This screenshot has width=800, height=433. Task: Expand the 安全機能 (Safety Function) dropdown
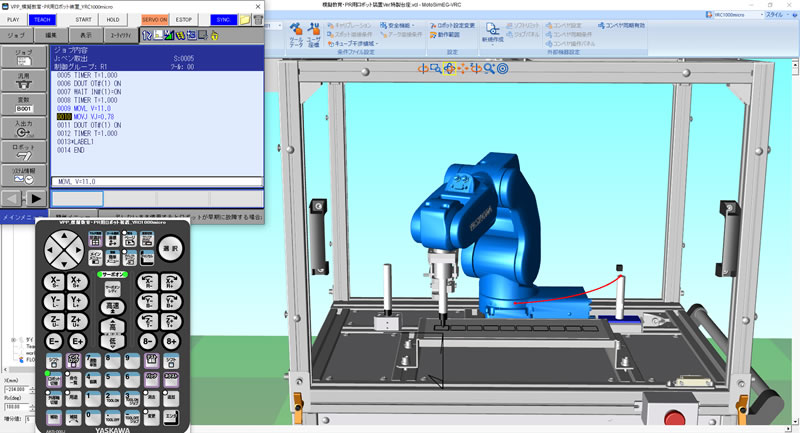[388, 25]
